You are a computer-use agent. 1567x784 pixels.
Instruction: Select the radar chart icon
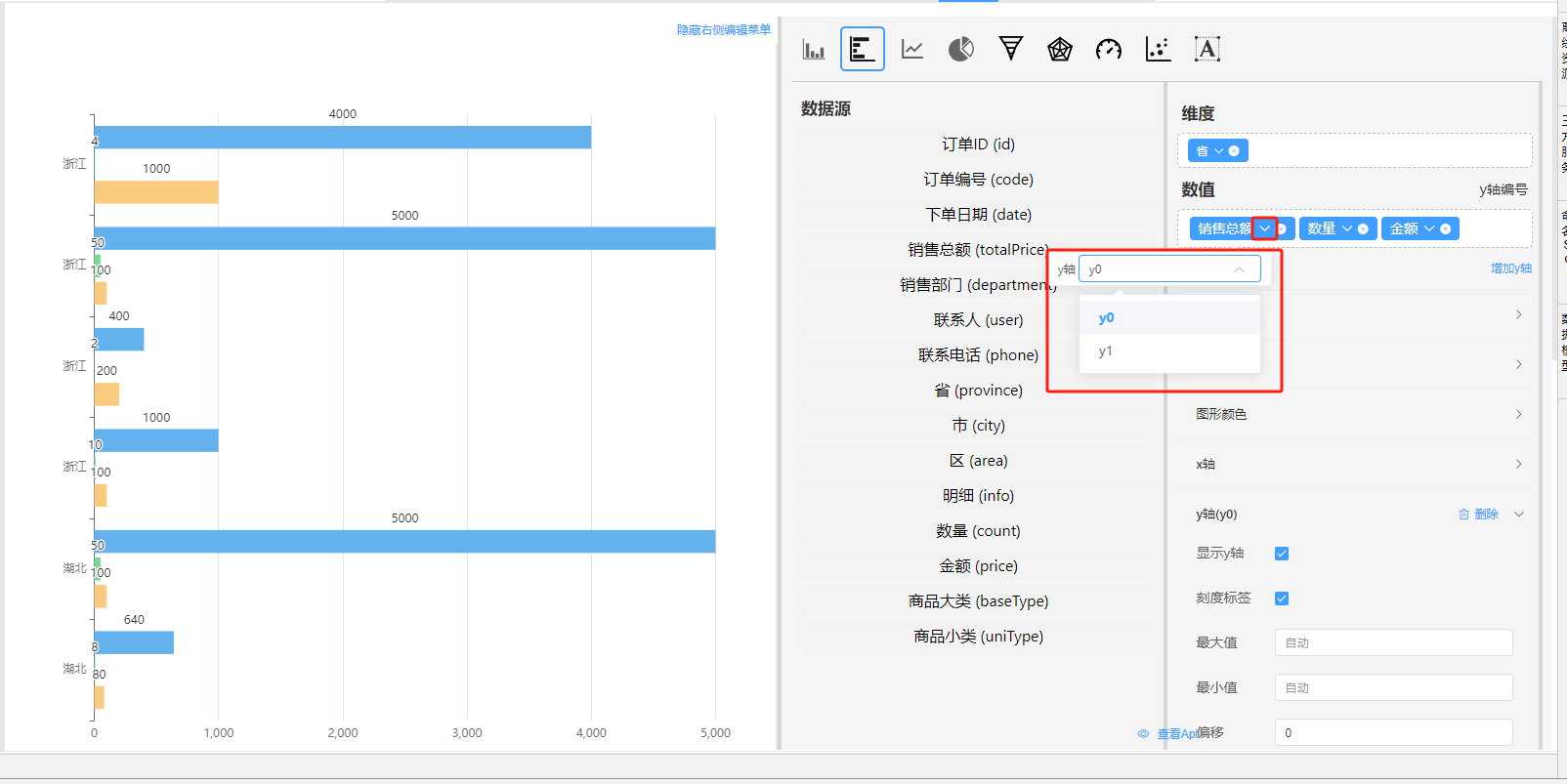coord(1060,49)
